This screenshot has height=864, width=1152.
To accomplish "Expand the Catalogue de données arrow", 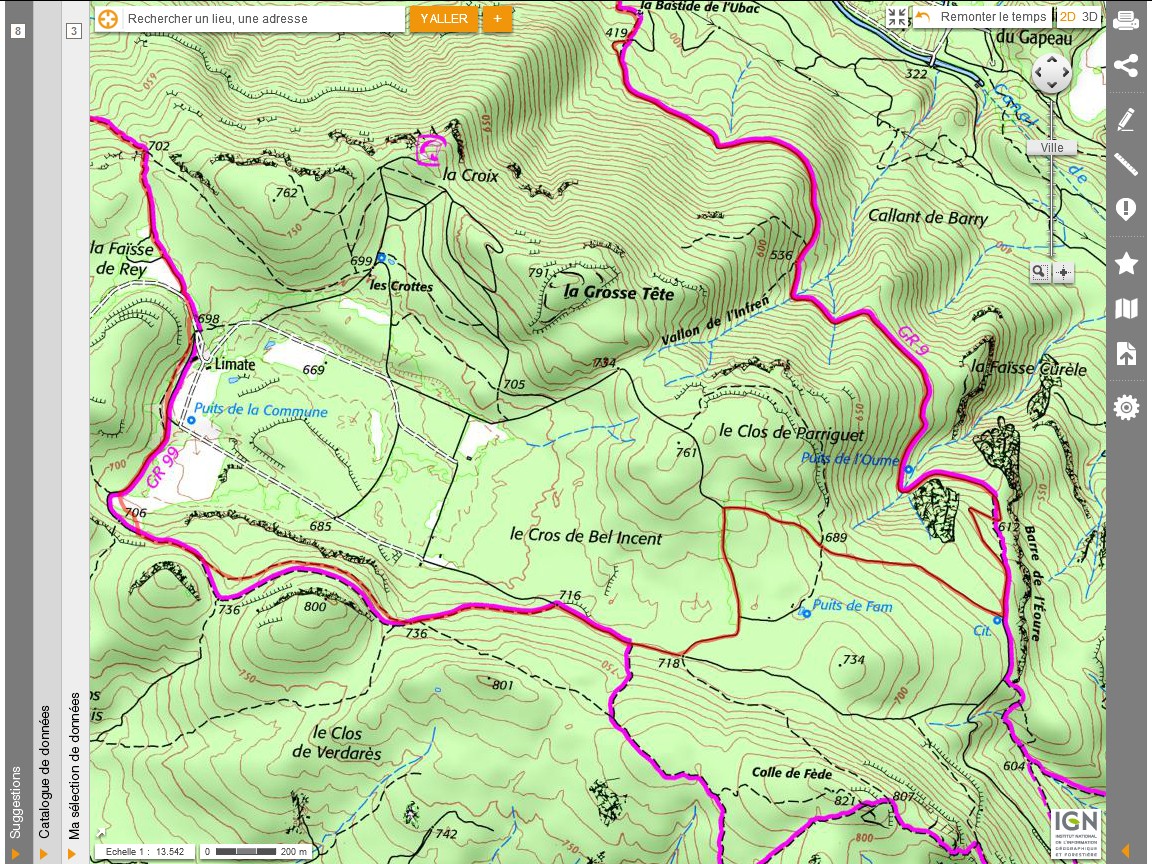I will pyautogui.click(x=43, y=853).
